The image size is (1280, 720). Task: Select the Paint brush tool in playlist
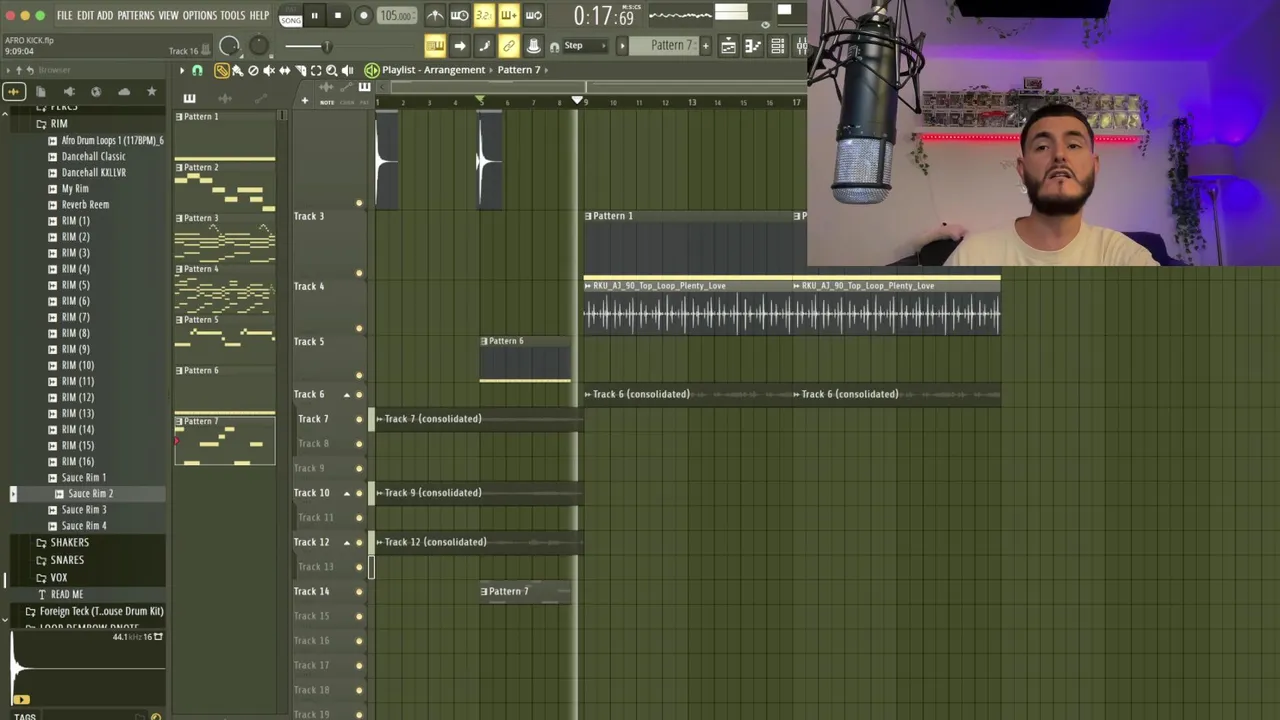pyautogui.click(x=237, y=70)
